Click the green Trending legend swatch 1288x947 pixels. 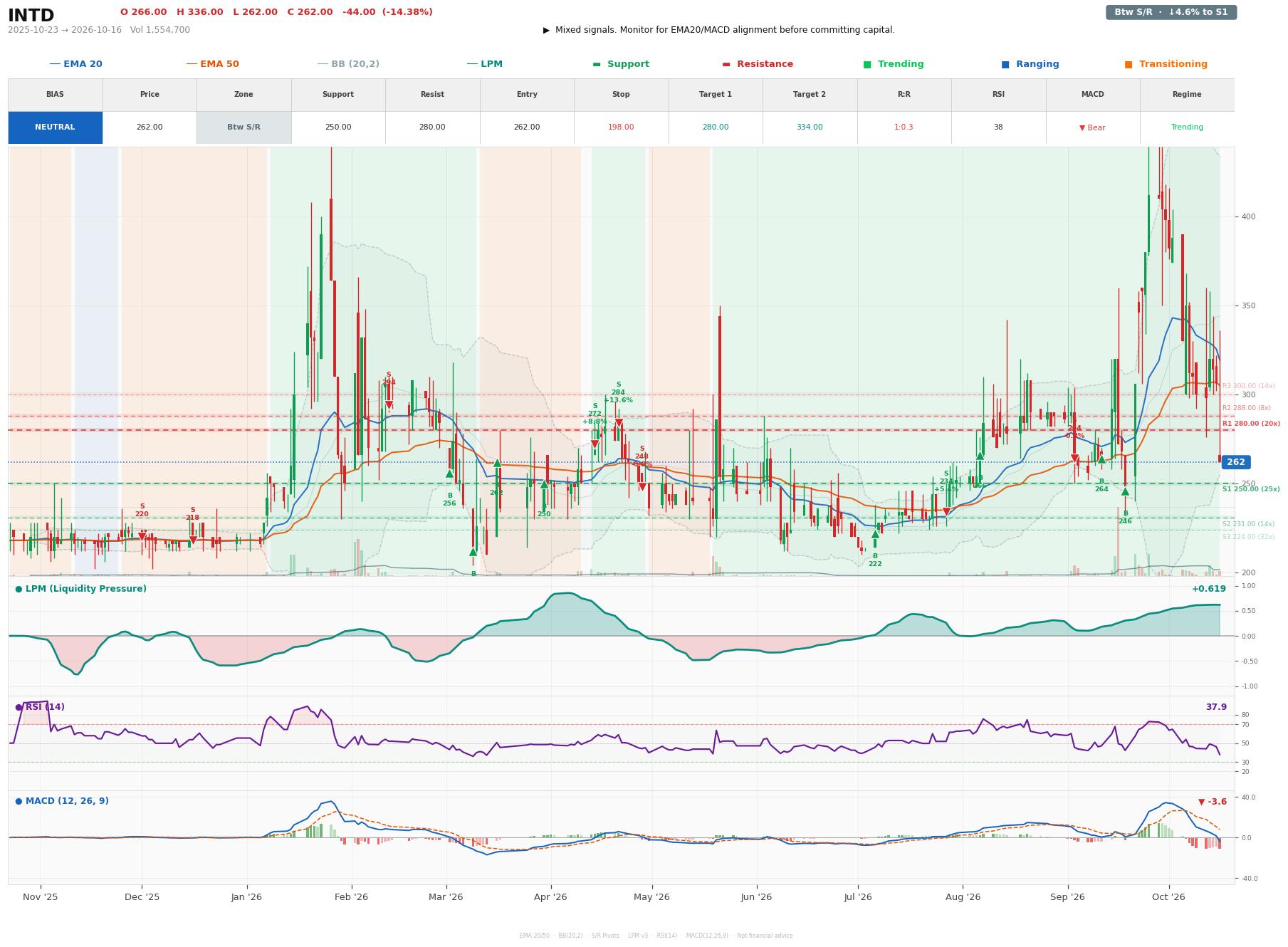click(866, 64)
